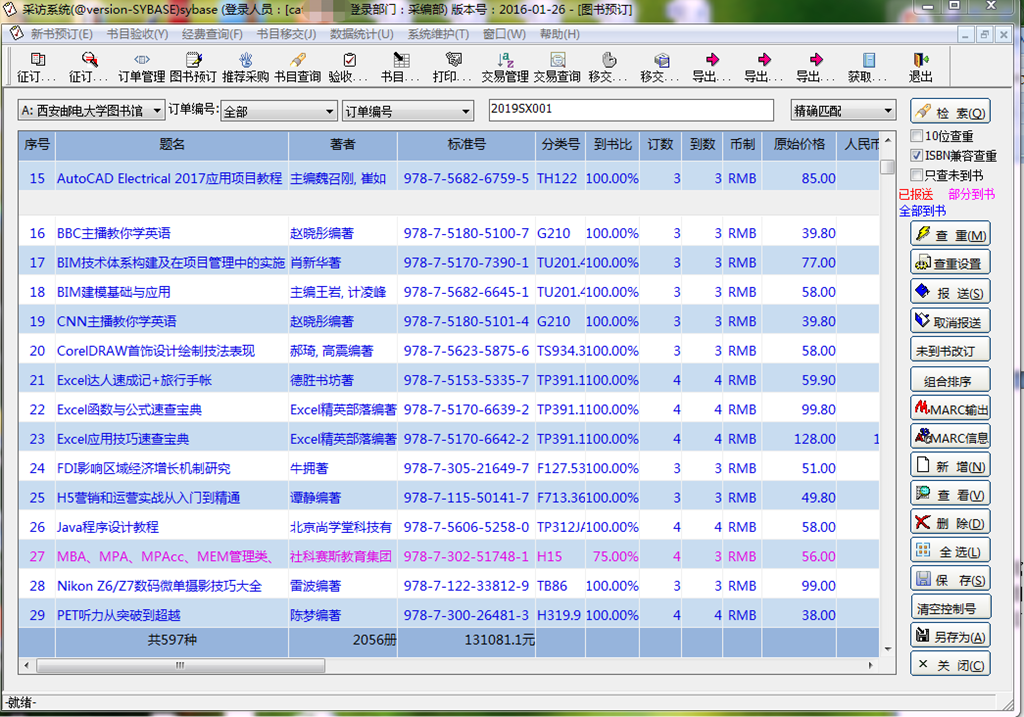Expand the 订单编号 search field dropdown
Viewport: 1024px width, 717px height.
(466, 111)
